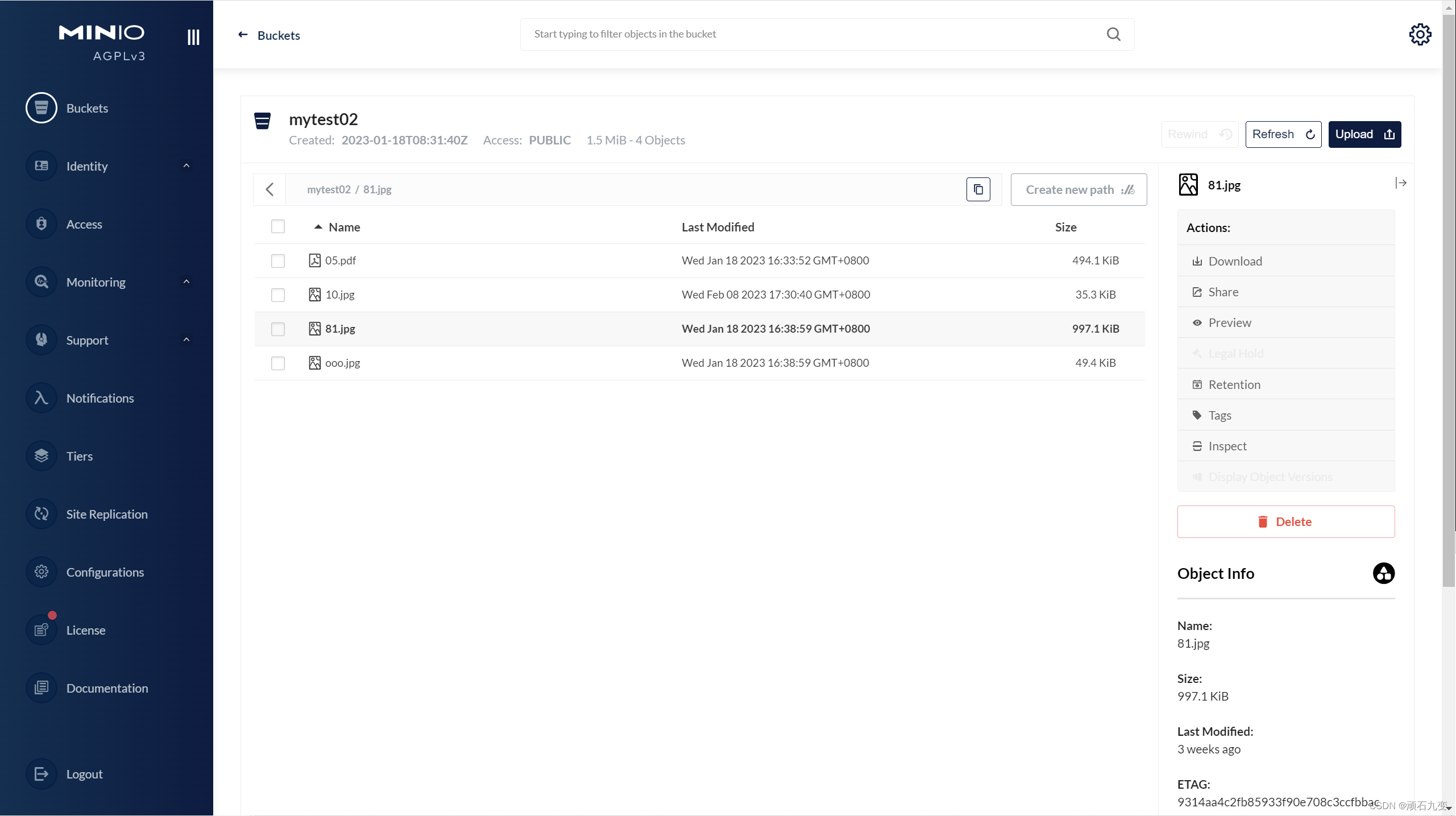
Task: Click the Retention action icon
Action: point(1197,384)
